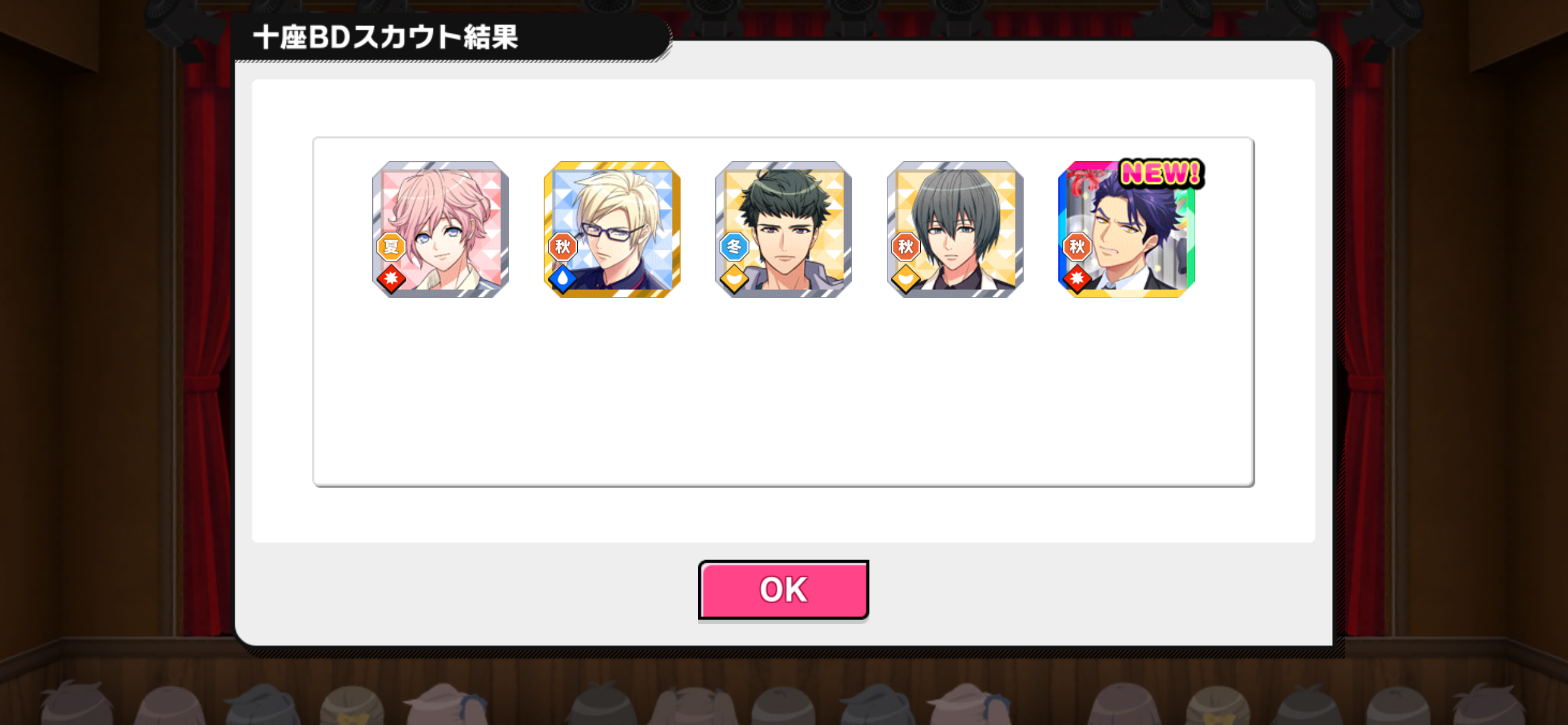Click empty area of the results panel

tap(783, 397)
